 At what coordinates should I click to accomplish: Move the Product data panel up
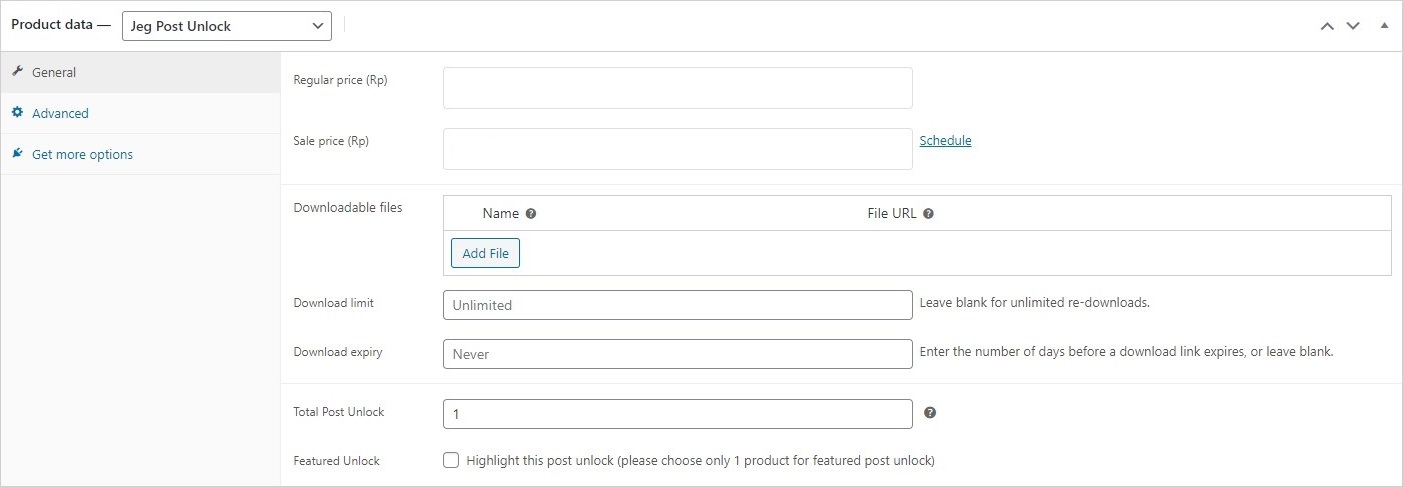coord(1327,26)
